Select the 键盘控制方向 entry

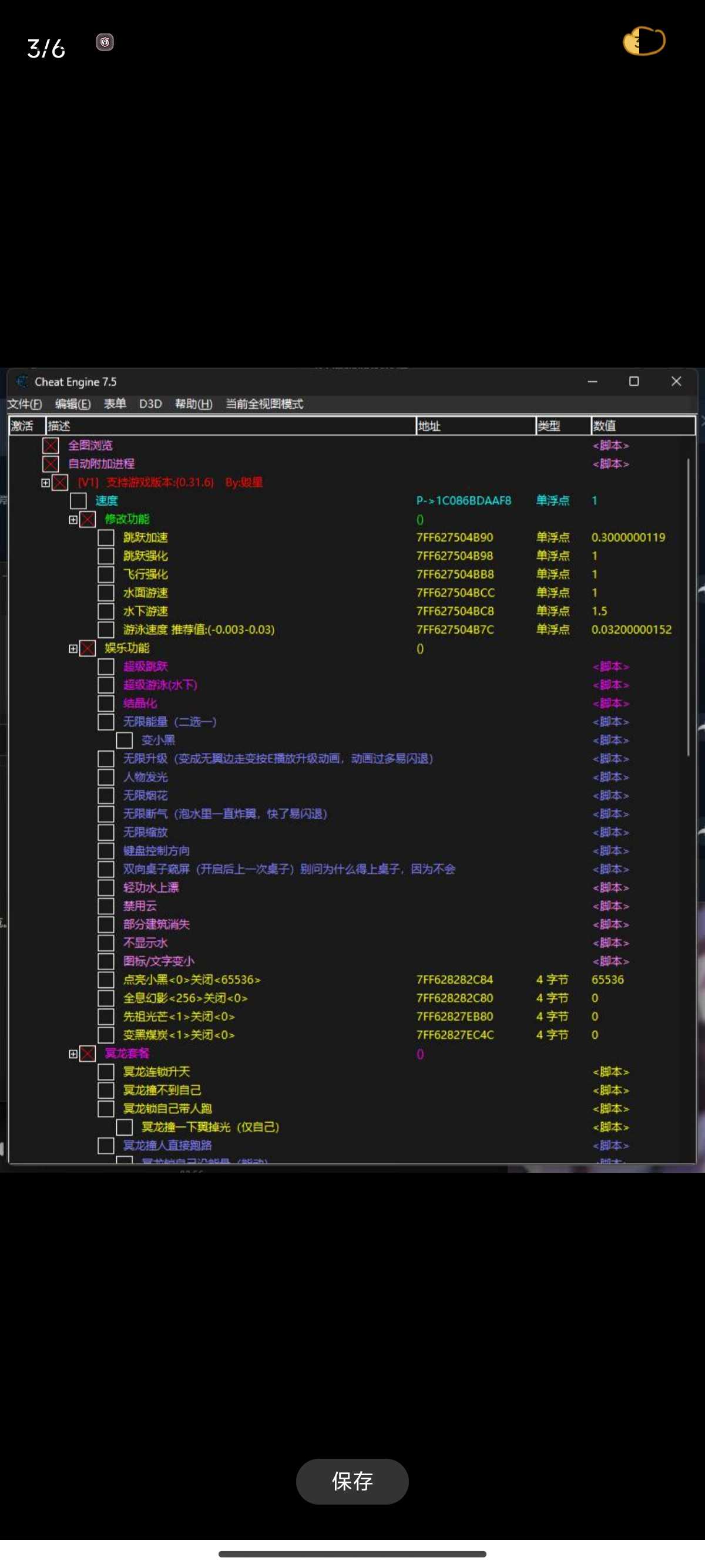click(156, 850)
